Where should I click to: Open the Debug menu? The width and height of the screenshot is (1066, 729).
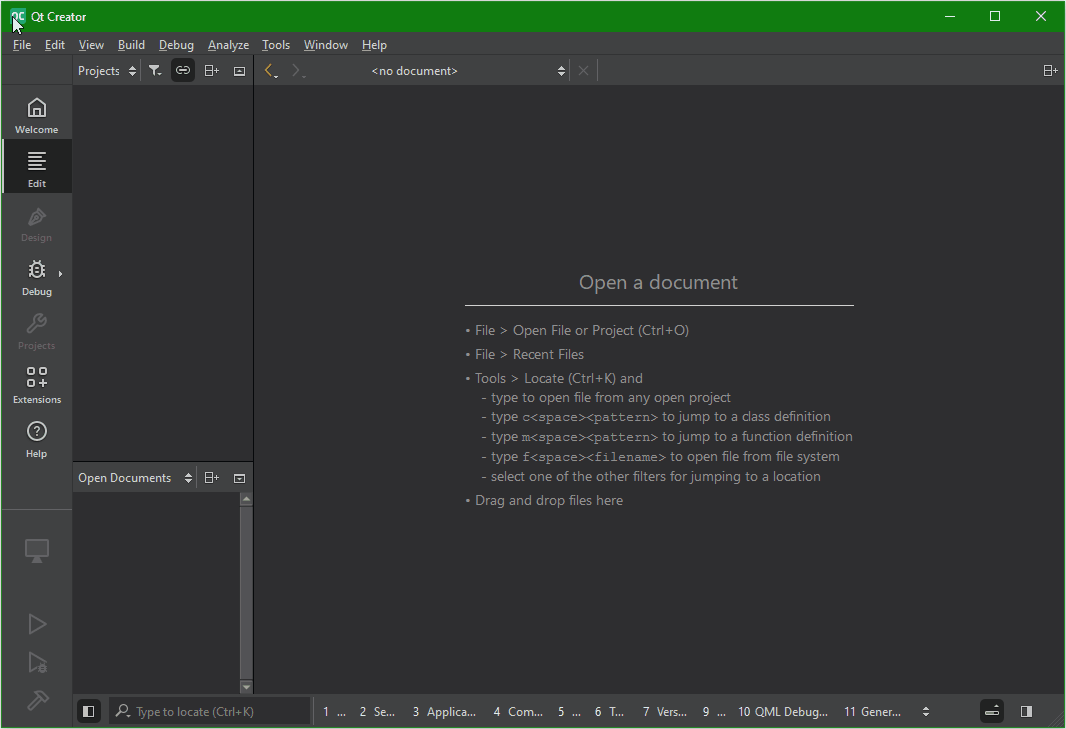(x=176, y=45)
